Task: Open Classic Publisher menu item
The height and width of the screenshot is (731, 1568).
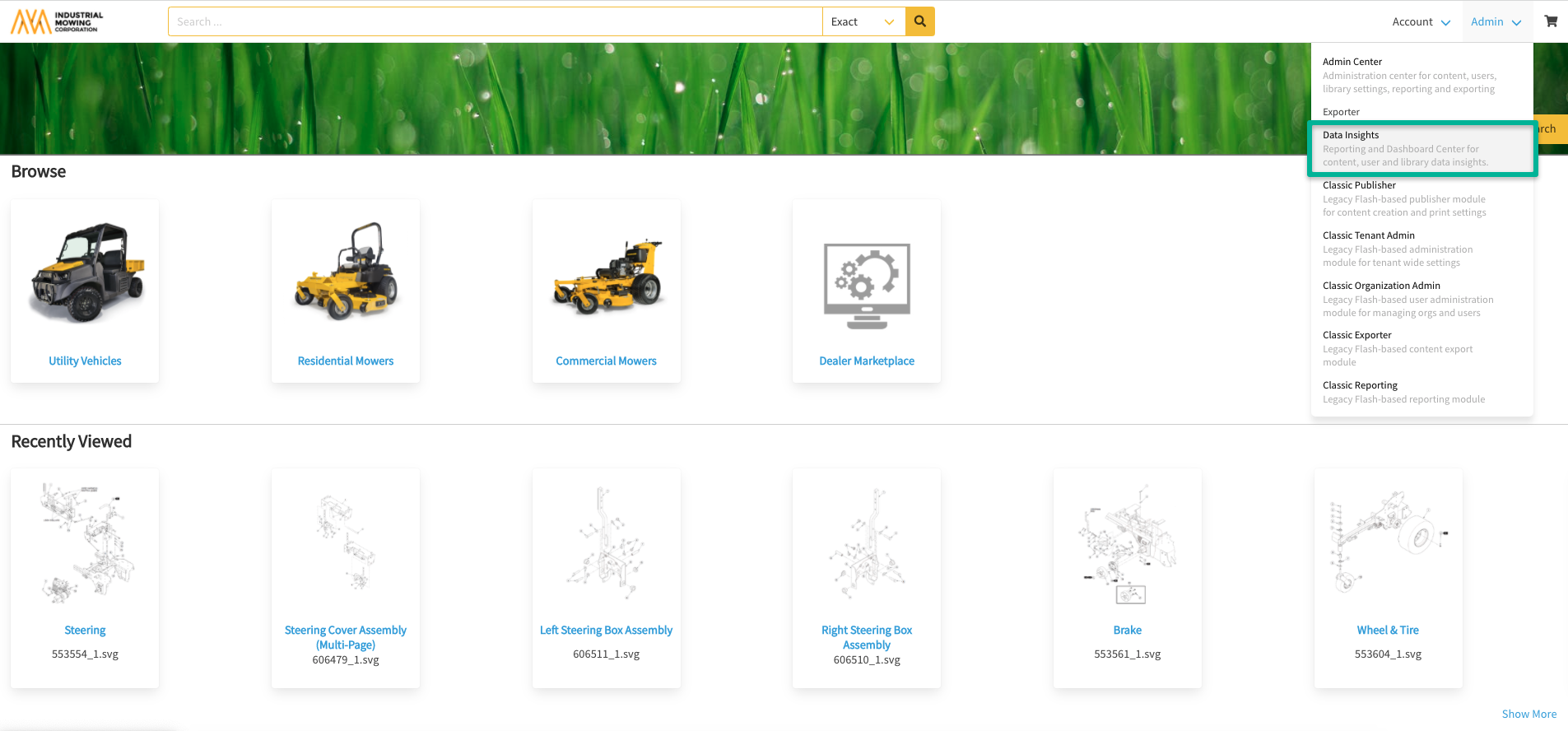Action: (x=1359, y=185)
